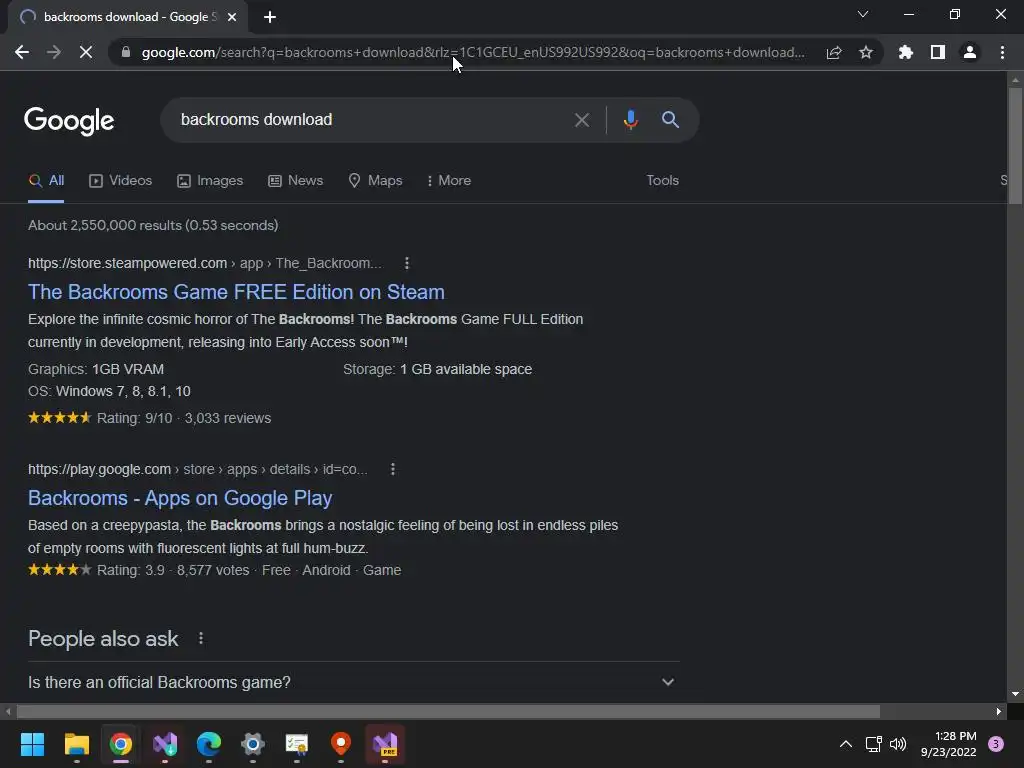
Task: View site information via the lock icon
Action: (x=126, y=52)
